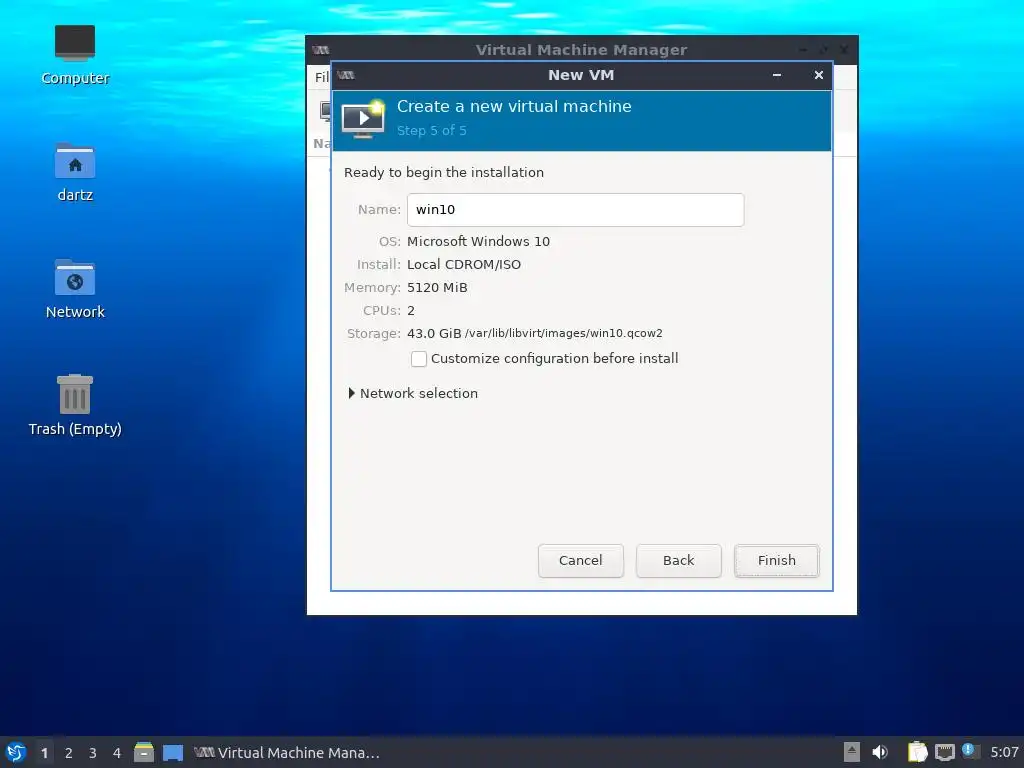Viewport: 1024px width, 768px height.
Task: Click the Memory value 5120 MiB
Action: pos(437,287)
